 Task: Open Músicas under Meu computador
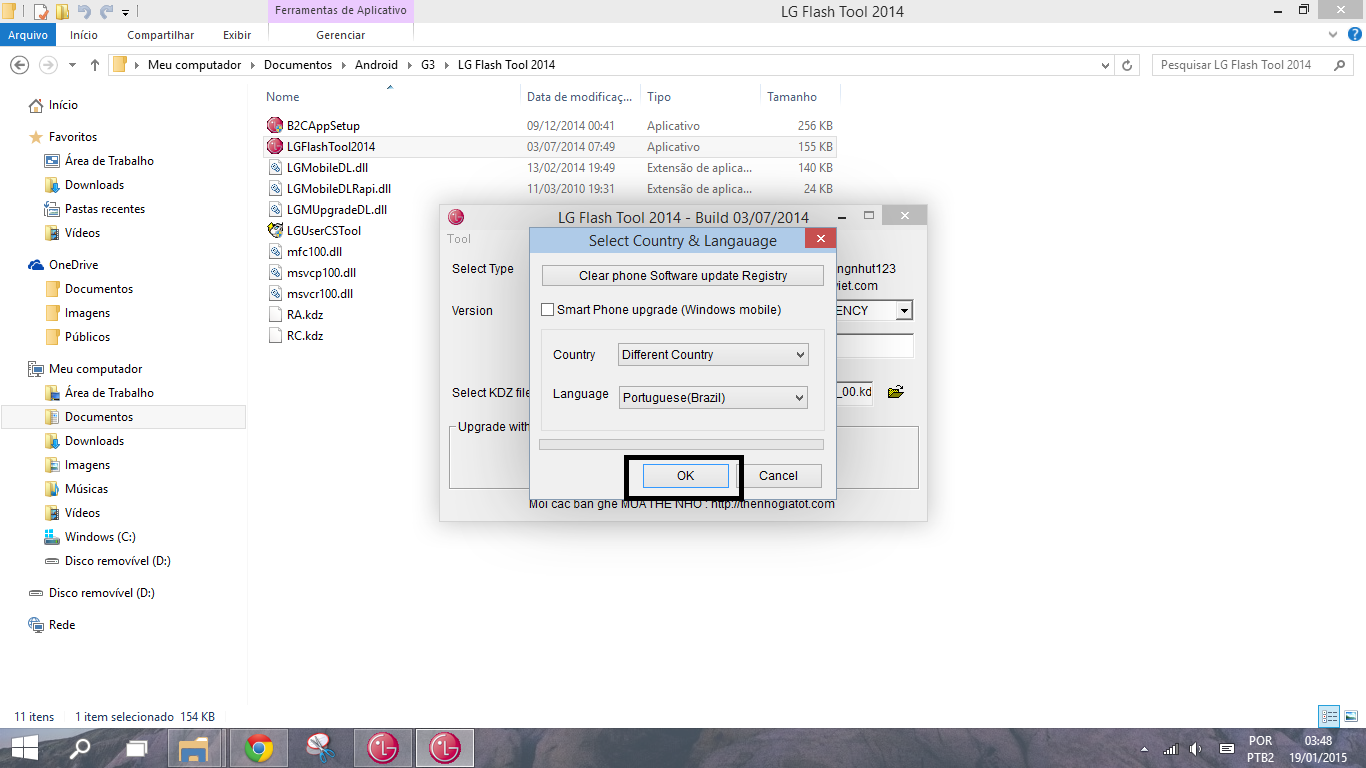tap(86, 489)
